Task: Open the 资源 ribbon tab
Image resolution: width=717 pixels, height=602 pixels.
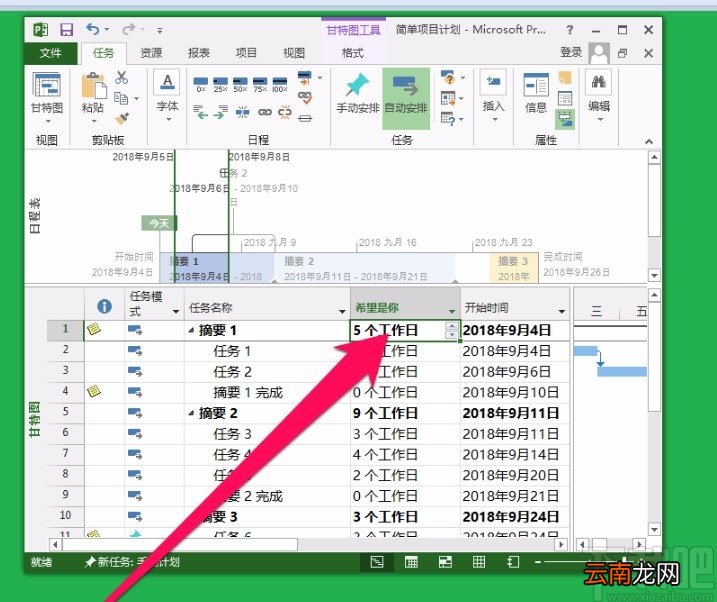Action: [151, 53]
